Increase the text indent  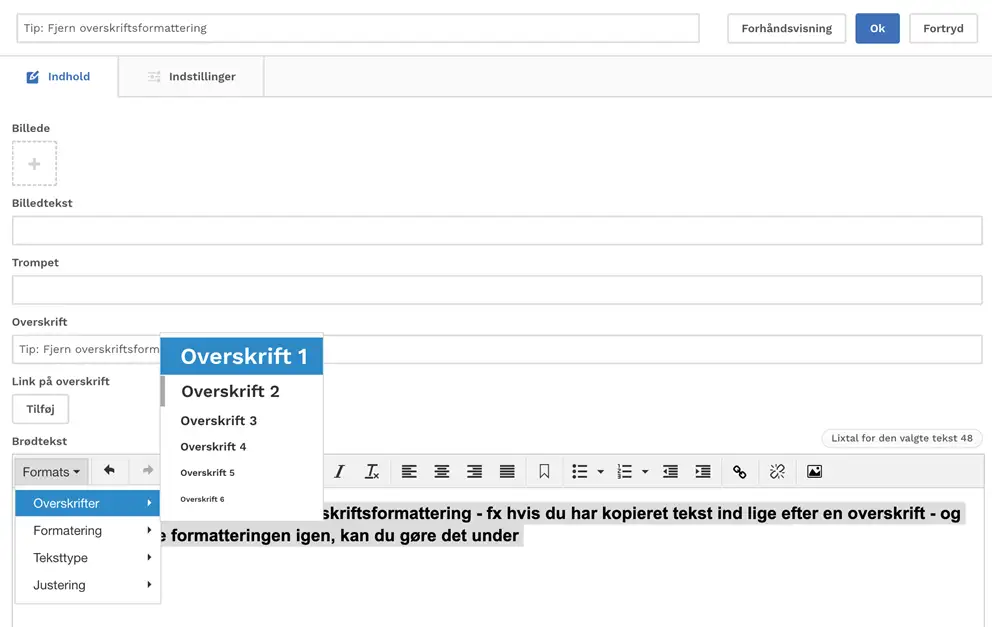coord(703,472)
